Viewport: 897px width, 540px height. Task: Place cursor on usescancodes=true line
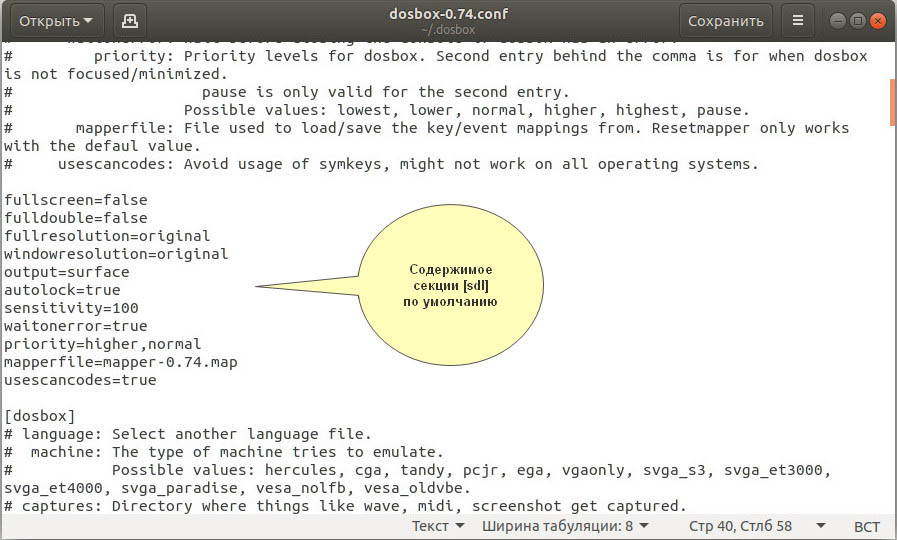click(x=80, y=380)
